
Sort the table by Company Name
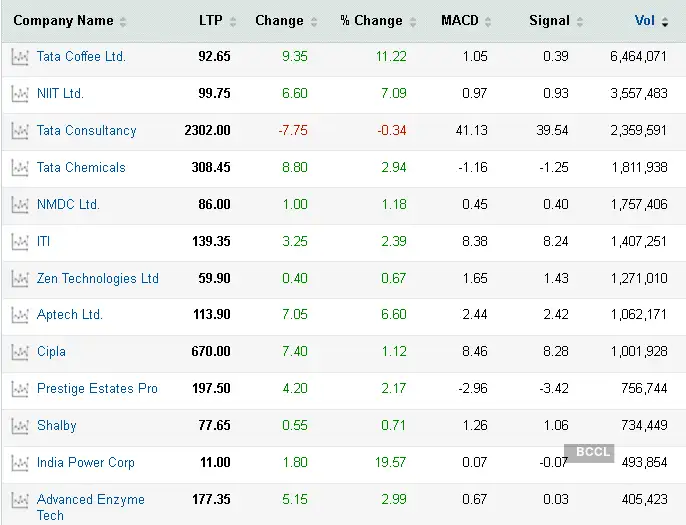[63, 21]
